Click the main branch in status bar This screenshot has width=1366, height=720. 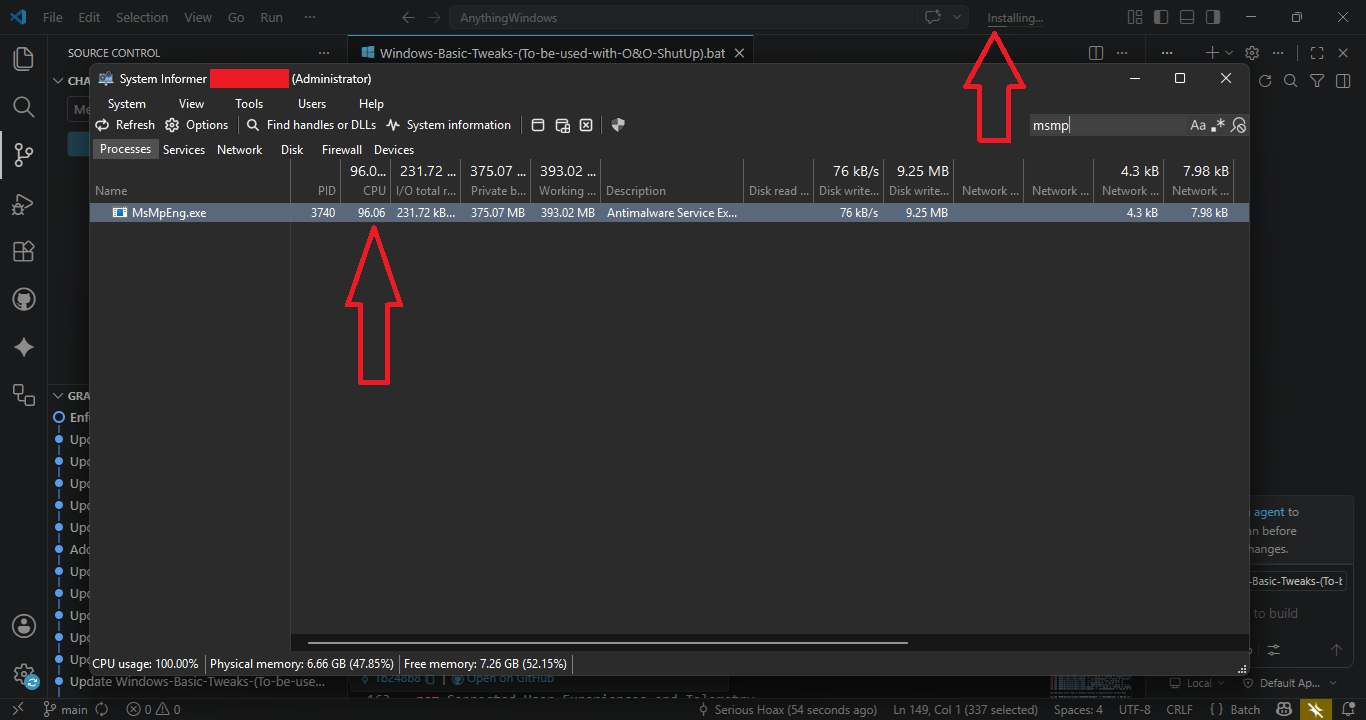pyautogui.click(x=66, y=710)
